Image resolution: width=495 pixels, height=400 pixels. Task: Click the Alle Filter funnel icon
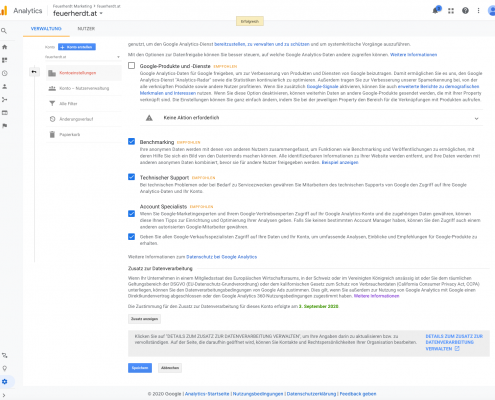click(52, 104)
